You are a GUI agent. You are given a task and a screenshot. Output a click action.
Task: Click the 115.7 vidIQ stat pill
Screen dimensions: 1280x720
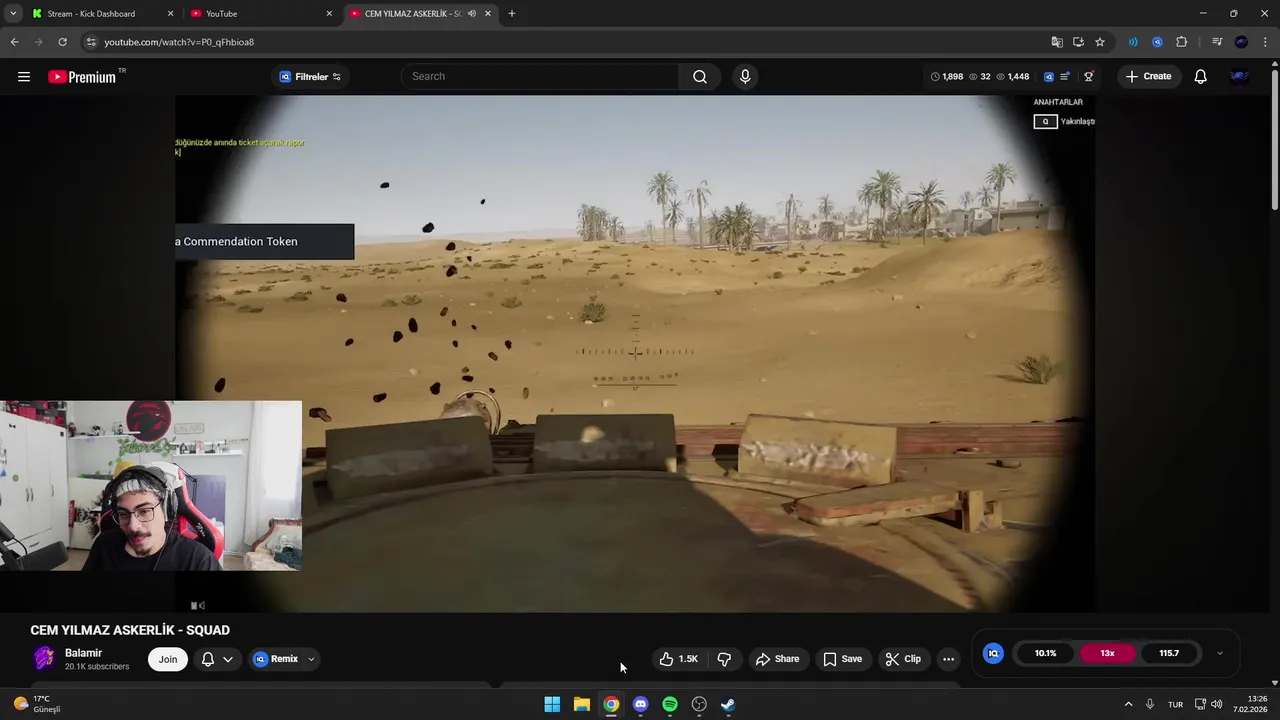(x=1169, y=653)
